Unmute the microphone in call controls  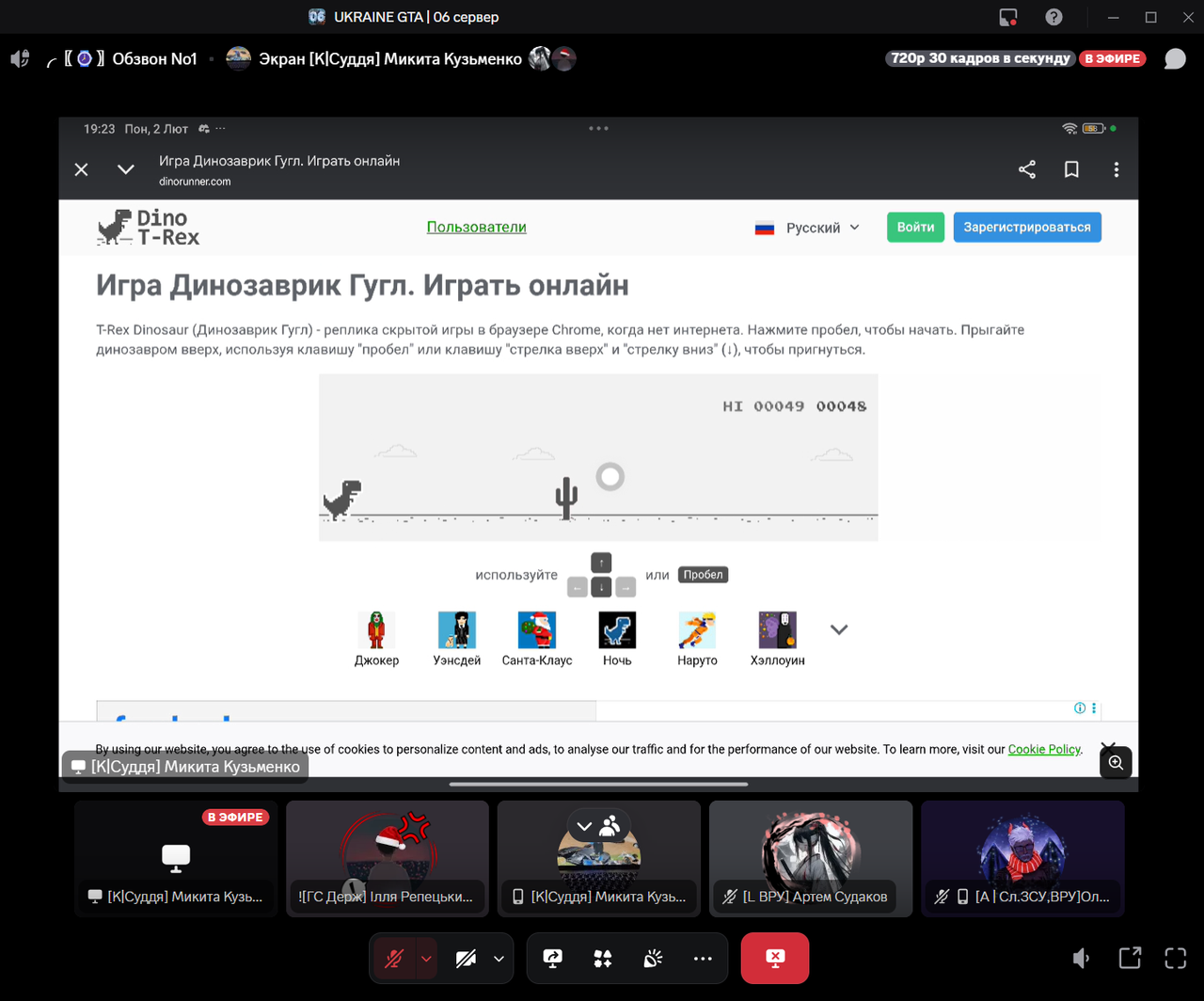pyautogui.click(x=393, y=959)
